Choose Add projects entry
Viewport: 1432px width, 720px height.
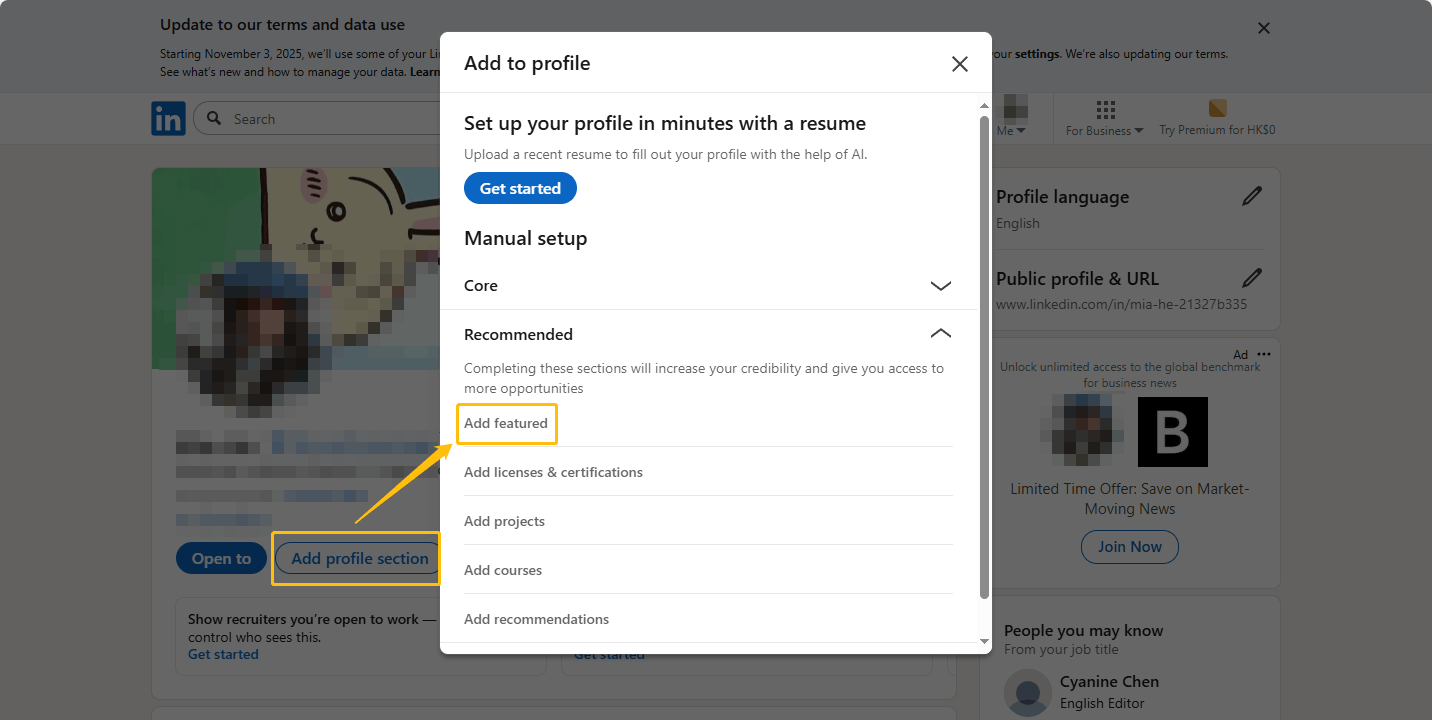(x=504, y=521)
